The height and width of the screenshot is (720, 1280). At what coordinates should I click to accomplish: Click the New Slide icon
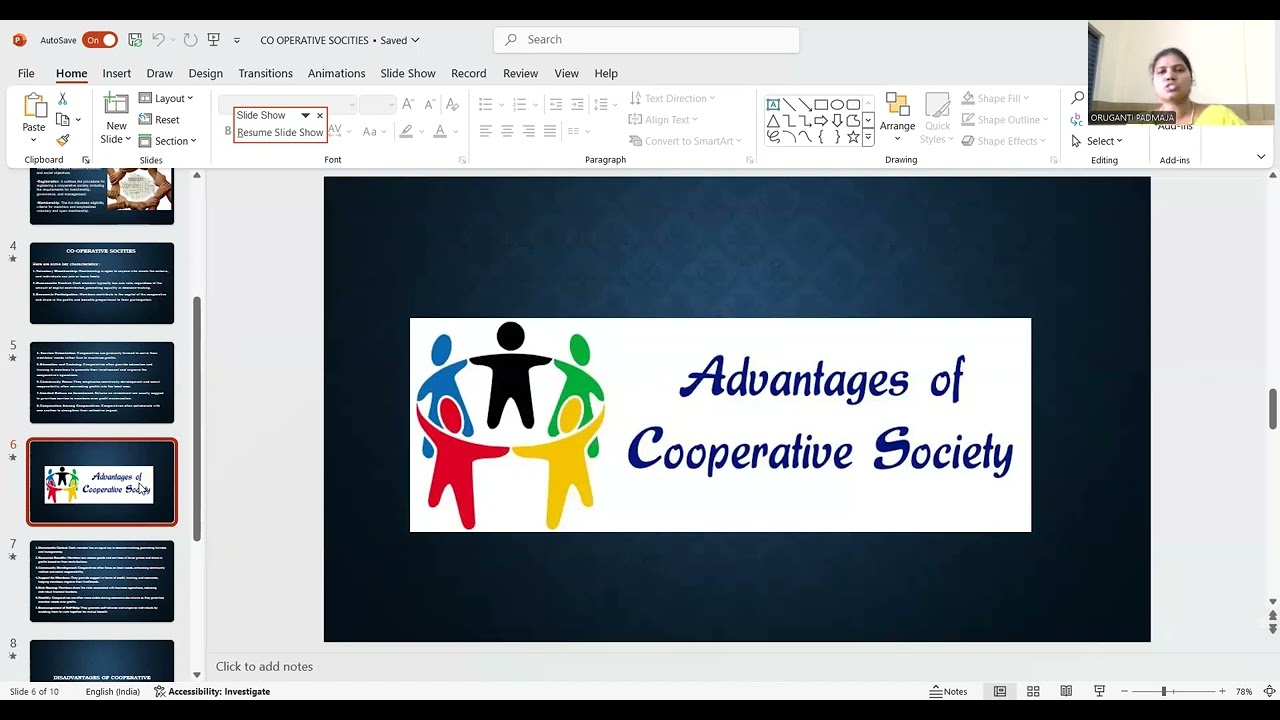tap(116, 104)
